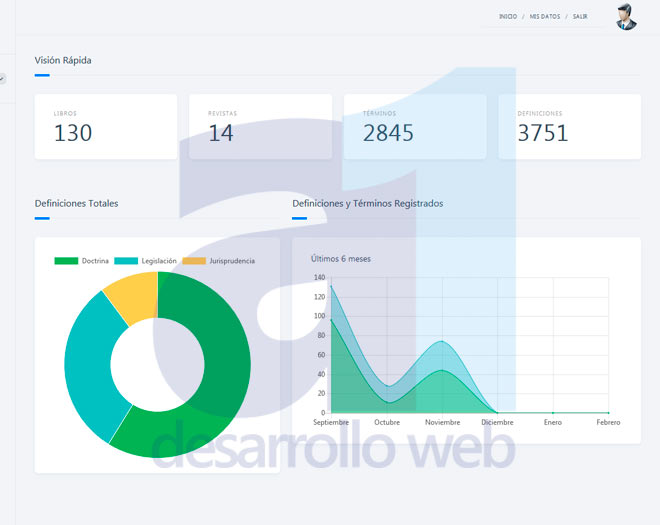Click SALIR to log out
Image resolution: width=660 pixels, height=525 pixels.
[580, 17]
